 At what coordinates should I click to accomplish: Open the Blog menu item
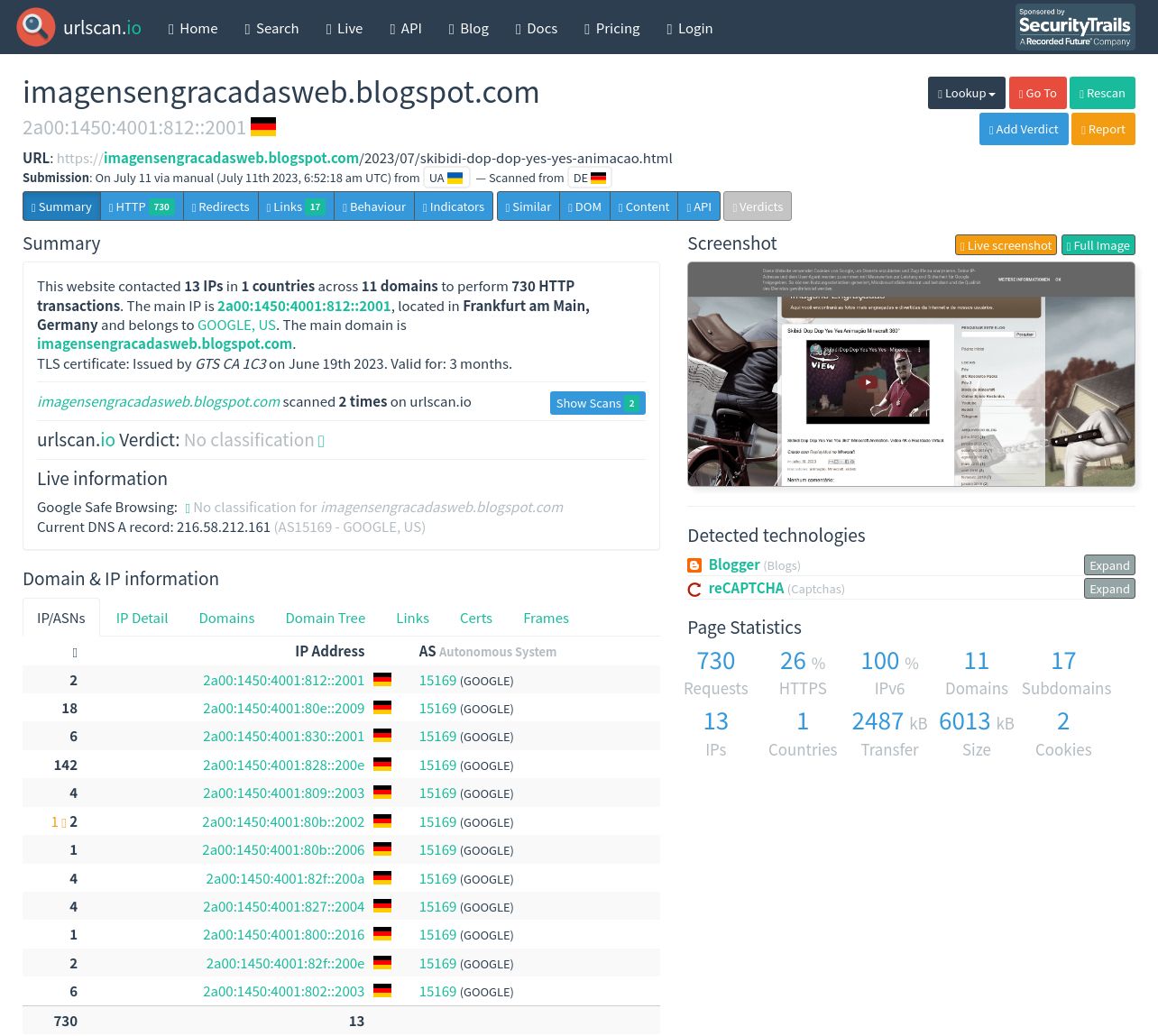469,28
